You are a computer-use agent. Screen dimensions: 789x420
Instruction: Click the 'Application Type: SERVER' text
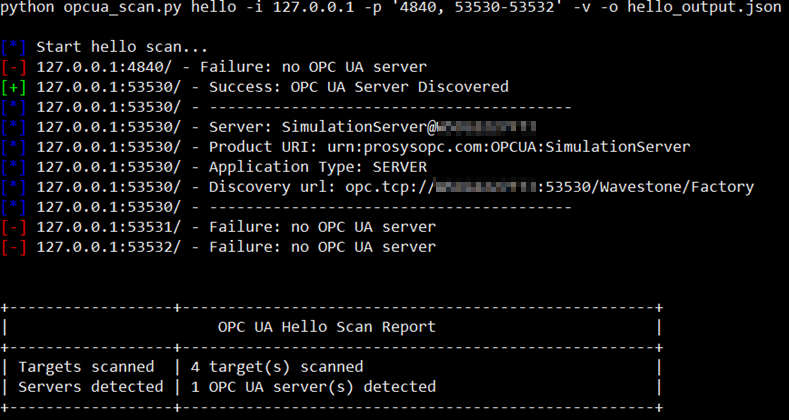click(318, 167)
